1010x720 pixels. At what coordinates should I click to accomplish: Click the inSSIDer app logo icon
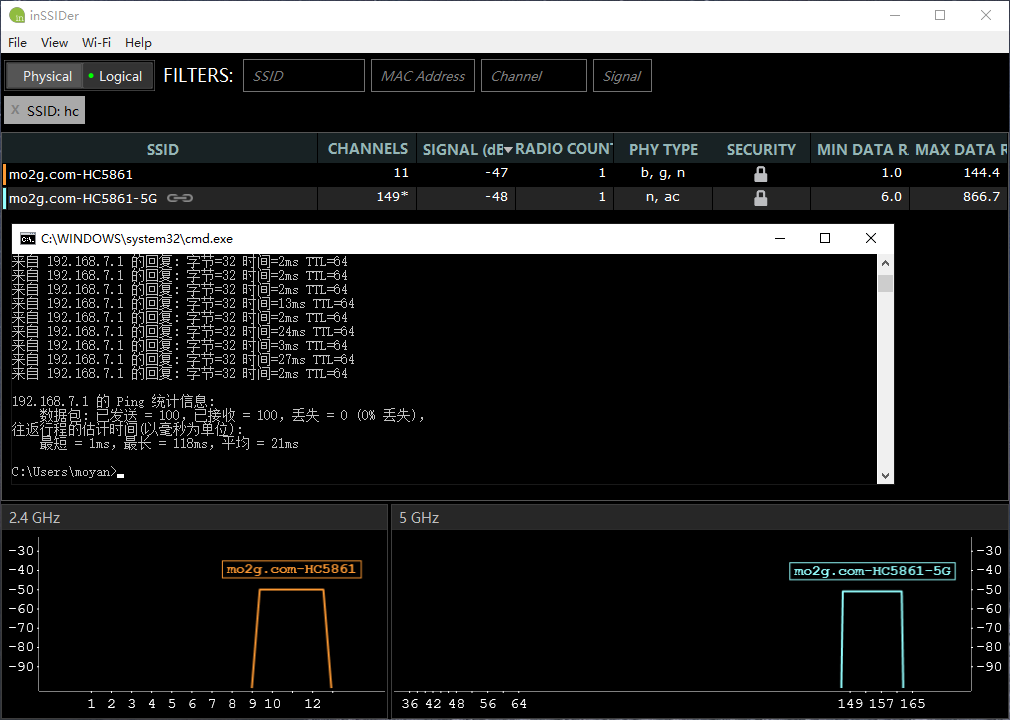[17, 15]
